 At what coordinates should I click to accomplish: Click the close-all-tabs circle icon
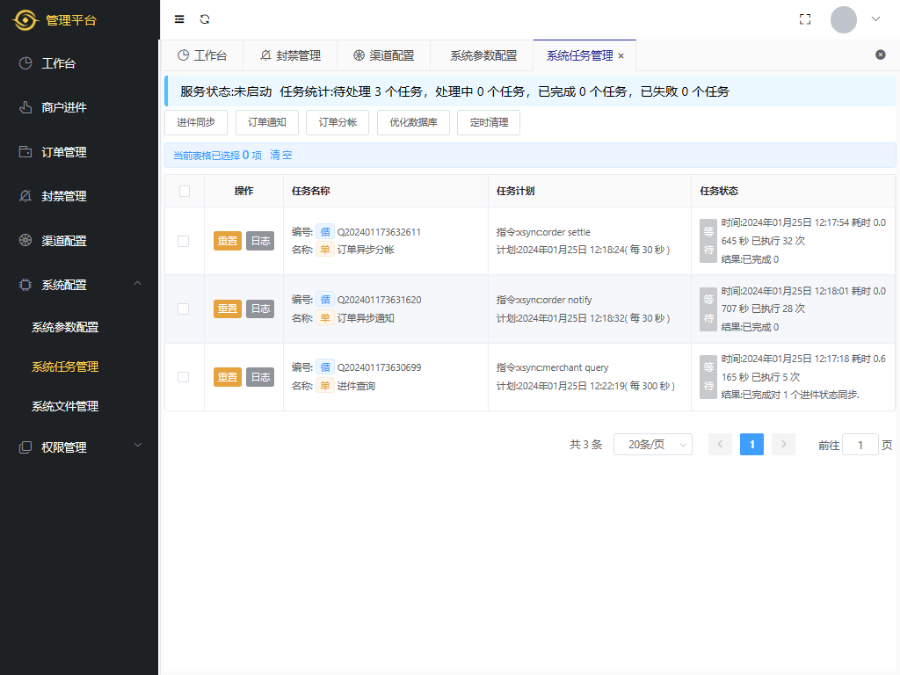click(880, 55)
